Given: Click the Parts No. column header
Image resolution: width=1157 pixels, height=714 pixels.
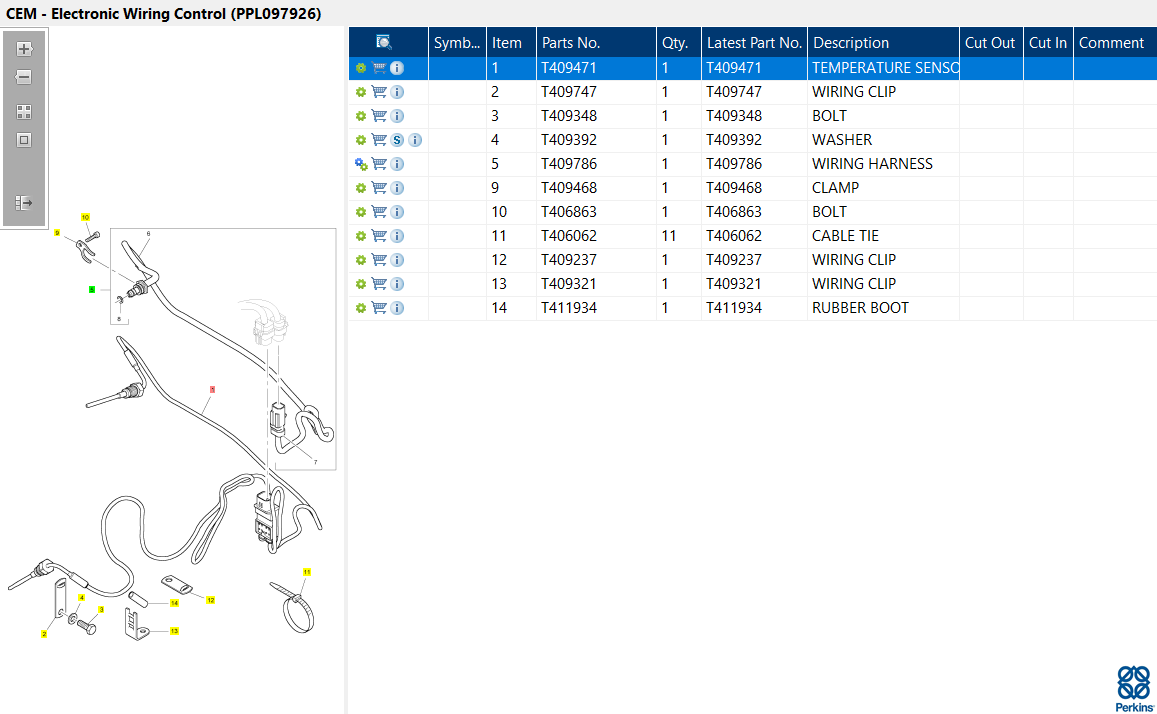Looking at the screenshot, I should point(595,43).
